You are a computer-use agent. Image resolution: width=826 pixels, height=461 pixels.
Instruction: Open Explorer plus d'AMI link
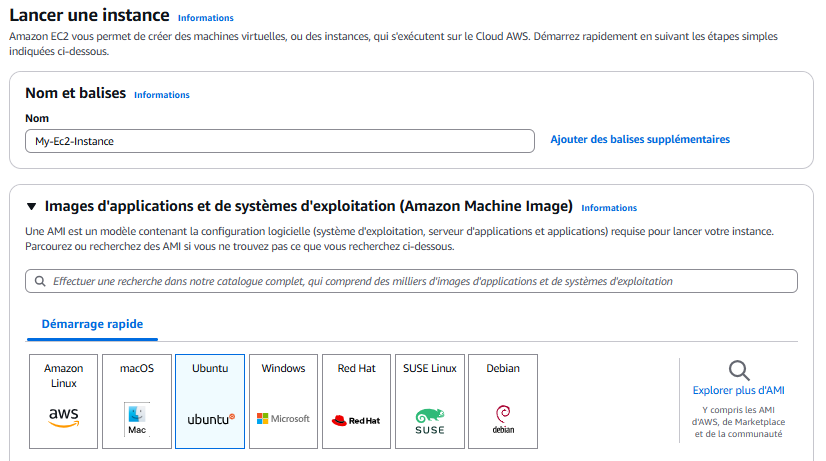[739, 390]
